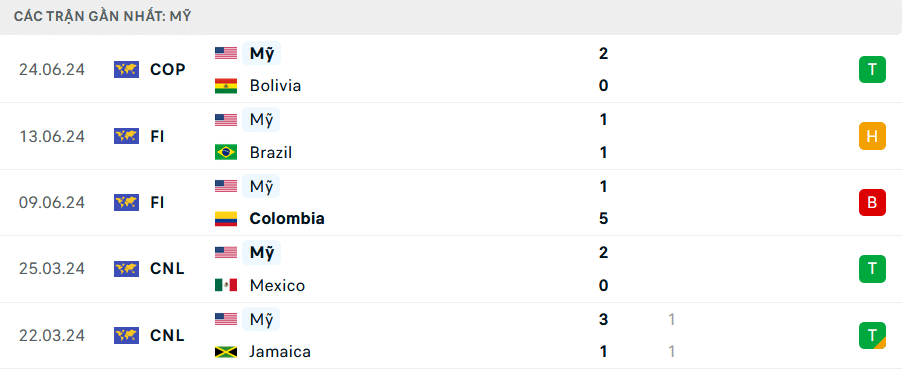Open the Jamaica team link
Image resolution: width=903 pixels, height=382 pixels.
[x=280, y=351]
